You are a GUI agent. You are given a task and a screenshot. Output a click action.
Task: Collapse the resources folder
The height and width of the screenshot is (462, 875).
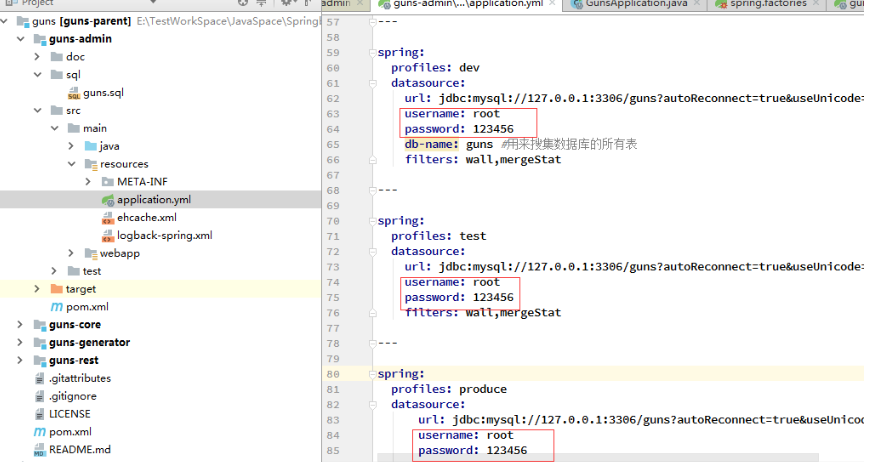71,164
